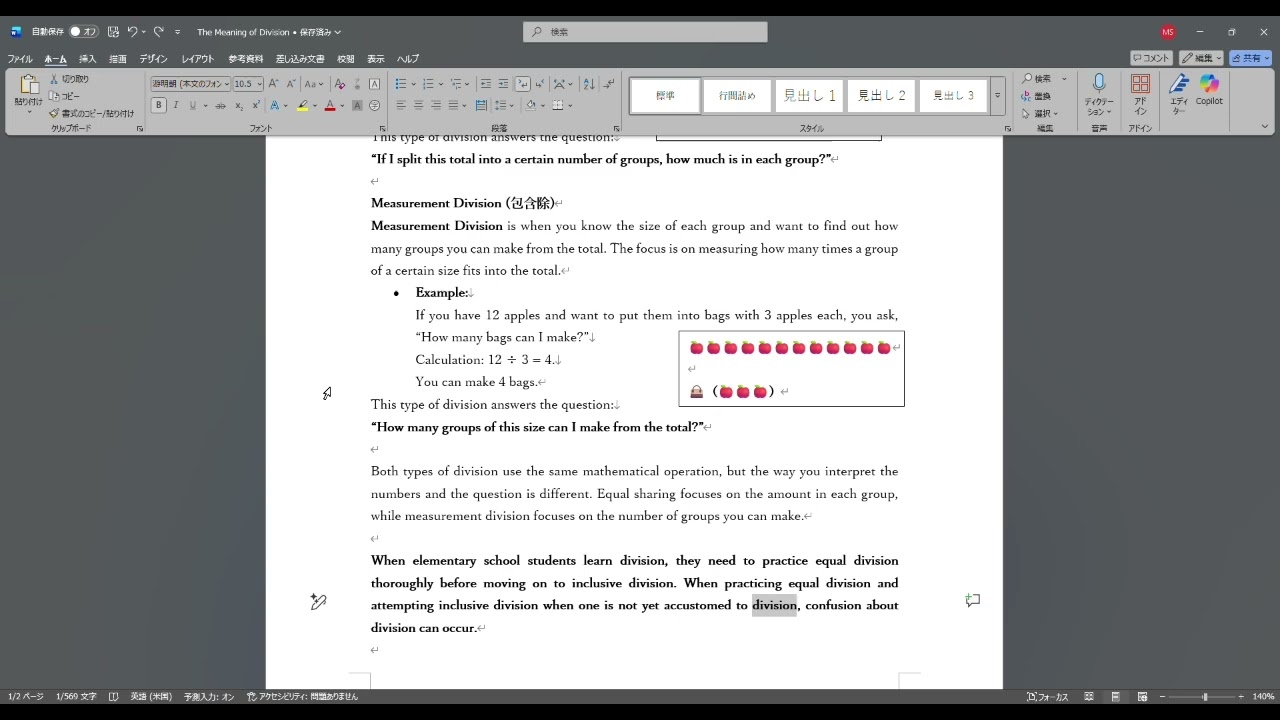Click the Borders icon
The width and height of the screenshot is (1280, 720).
click(558, 105)
